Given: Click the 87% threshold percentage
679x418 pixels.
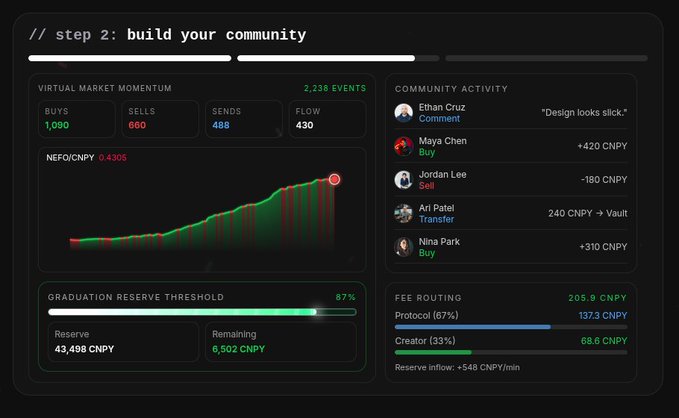Looking at the screenshot, I should pos(346,297).
